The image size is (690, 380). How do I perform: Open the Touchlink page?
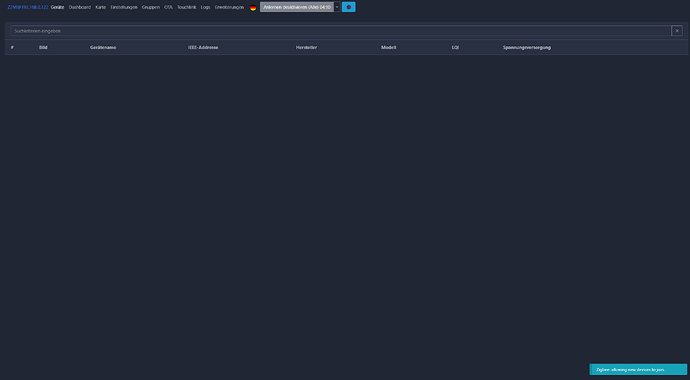[x=187, y=7]
